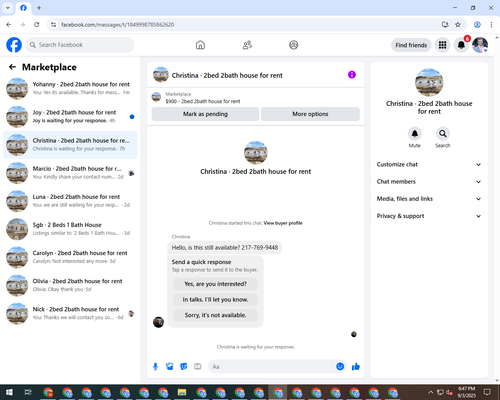Open a new browser tab
This screenshot has height=400, width=500.
[39, 8]
